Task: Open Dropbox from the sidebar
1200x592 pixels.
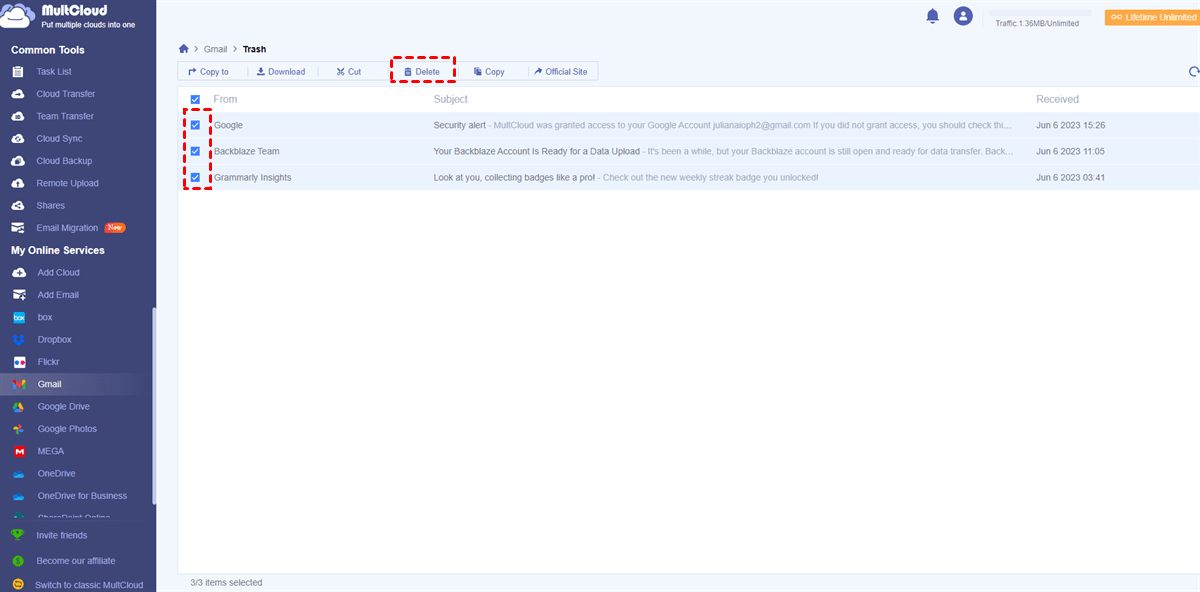Action: tap(54, 340)
